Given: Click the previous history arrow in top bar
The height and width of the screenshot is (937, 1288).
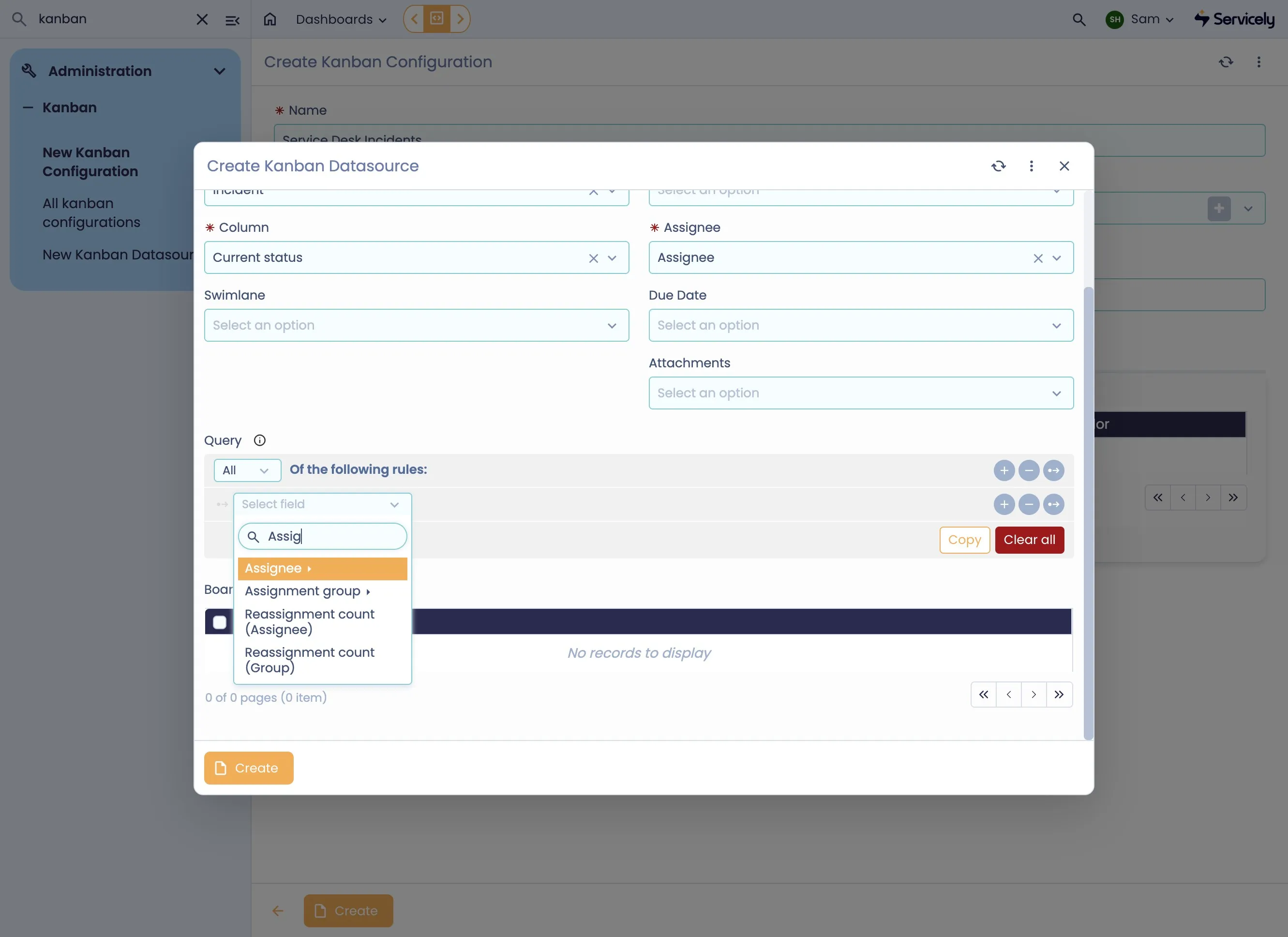Looking at the screenshot, I should pos(414,19).
